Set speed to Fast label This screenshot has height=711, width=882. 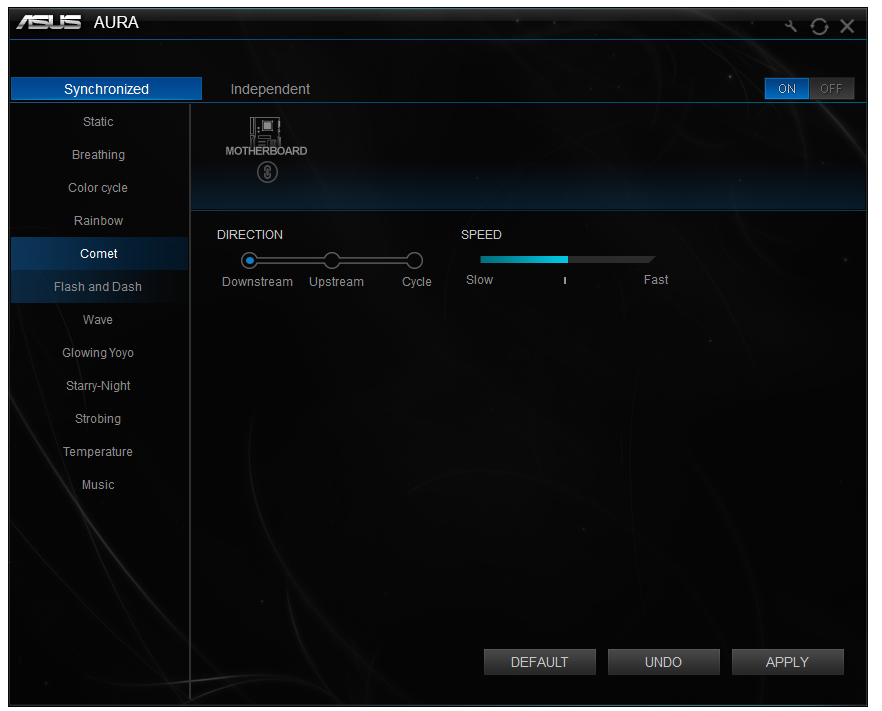656,280
